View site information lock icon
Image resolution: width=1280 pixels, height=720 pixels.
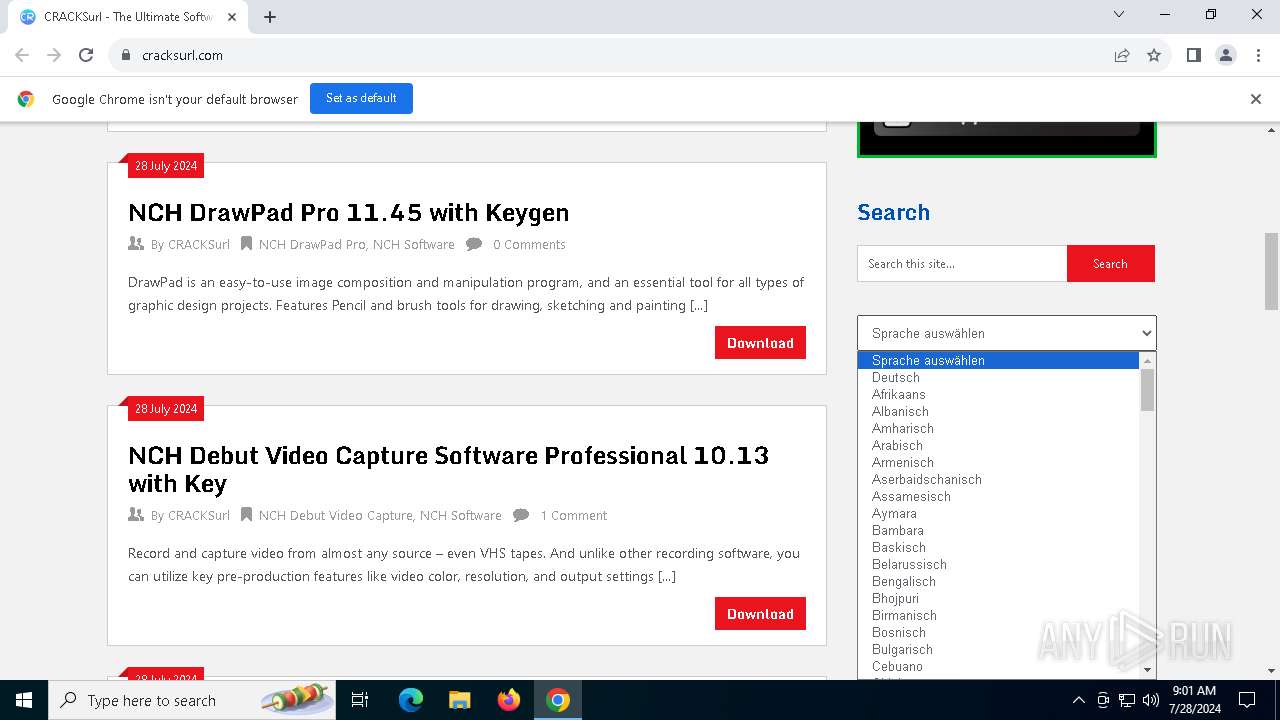point(126,55)
